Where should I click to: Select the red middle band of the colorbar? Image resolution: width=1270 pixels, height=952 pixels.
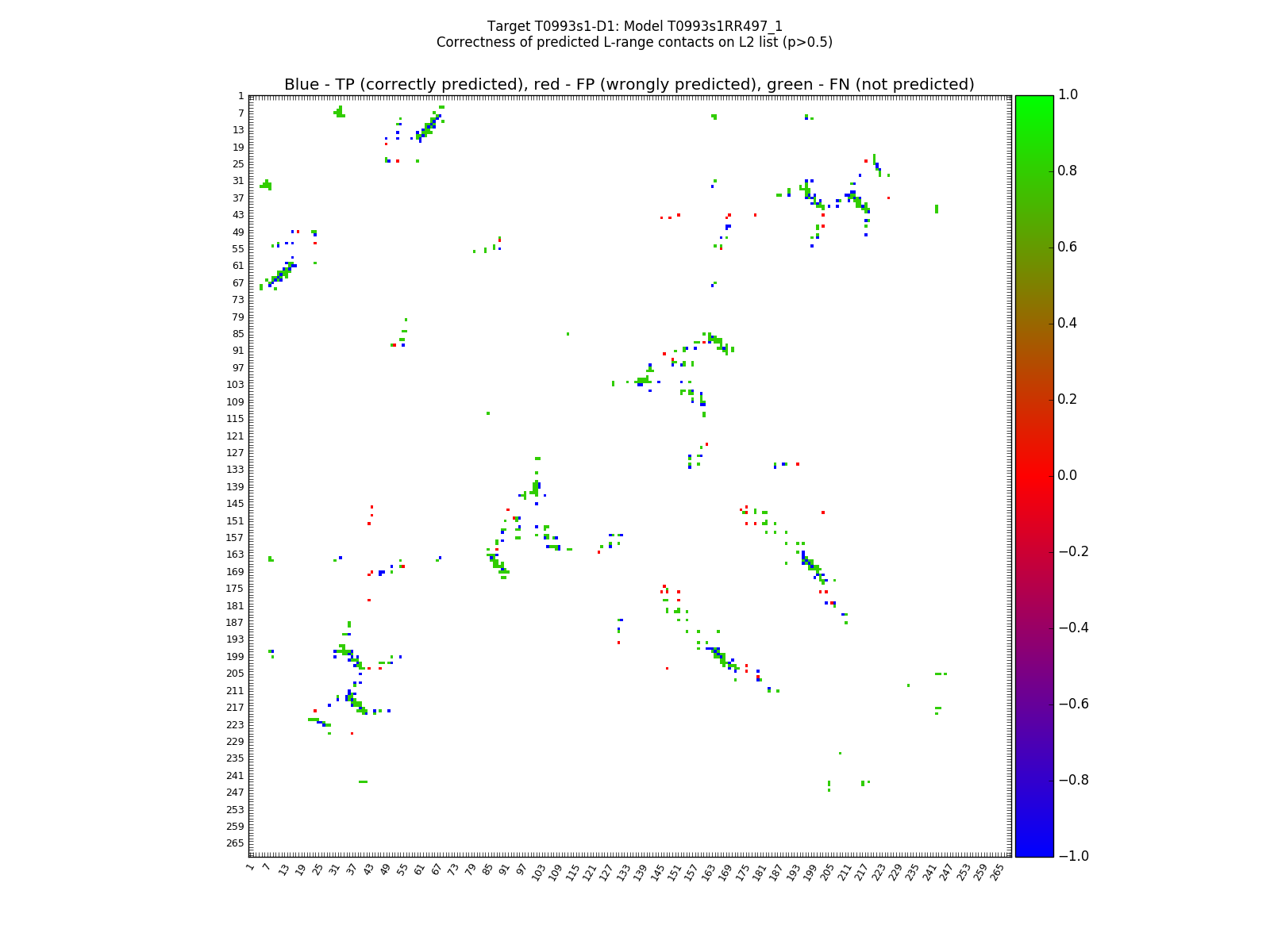coord(1033,475)
